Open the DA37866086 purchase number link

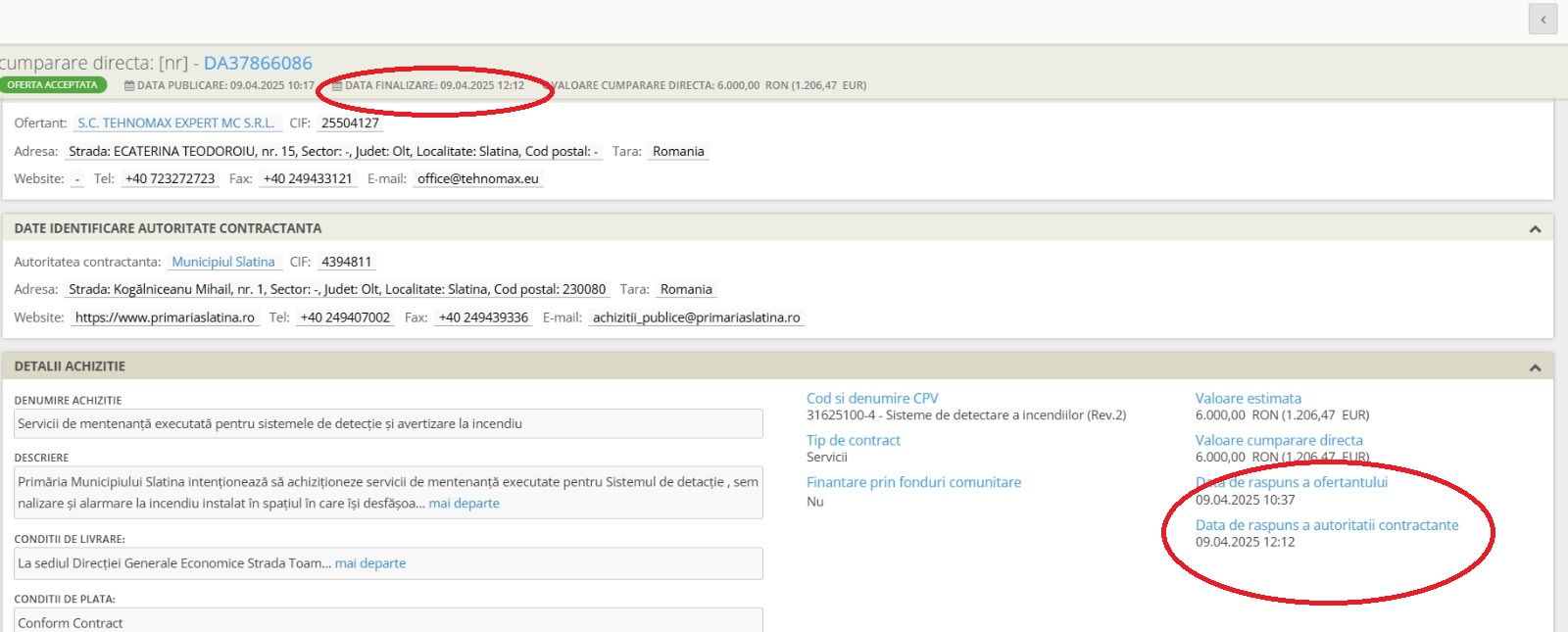click(x=258, y=63)
